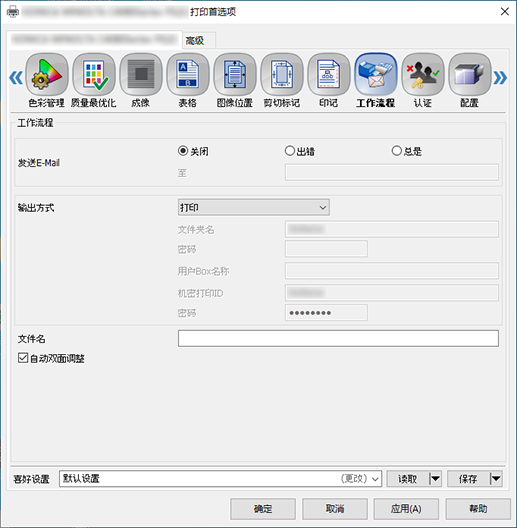The height and width of the screenshot is (528, 517).
Task: Click the left double-chevron scroll arrow
Action: [x=16, y=78]
